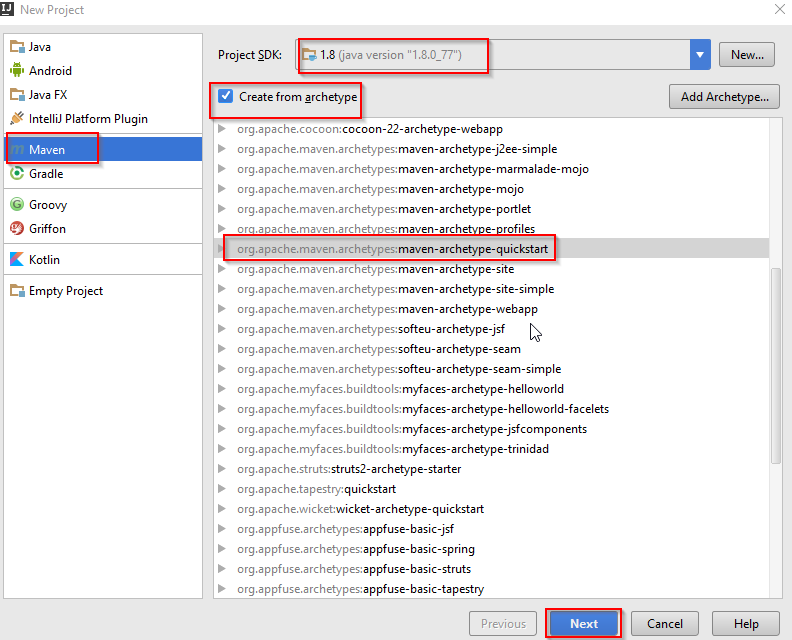Select IntelliJ Platform Plugin project type
Screen dimensions: 792x640
click(x=103, y=118)
